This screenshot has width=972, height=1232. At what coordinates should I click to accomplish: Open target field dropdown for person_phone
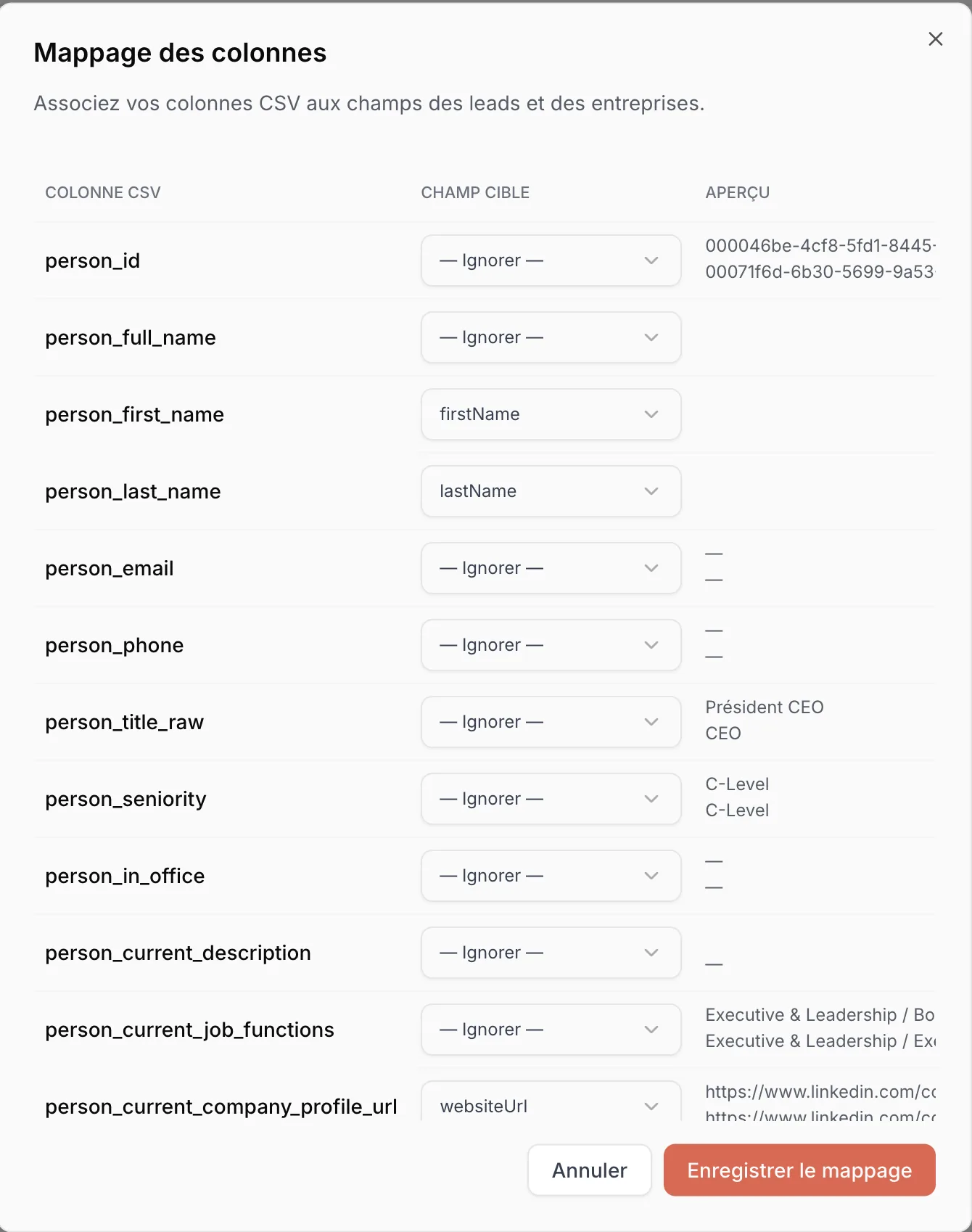pos(551,645)
